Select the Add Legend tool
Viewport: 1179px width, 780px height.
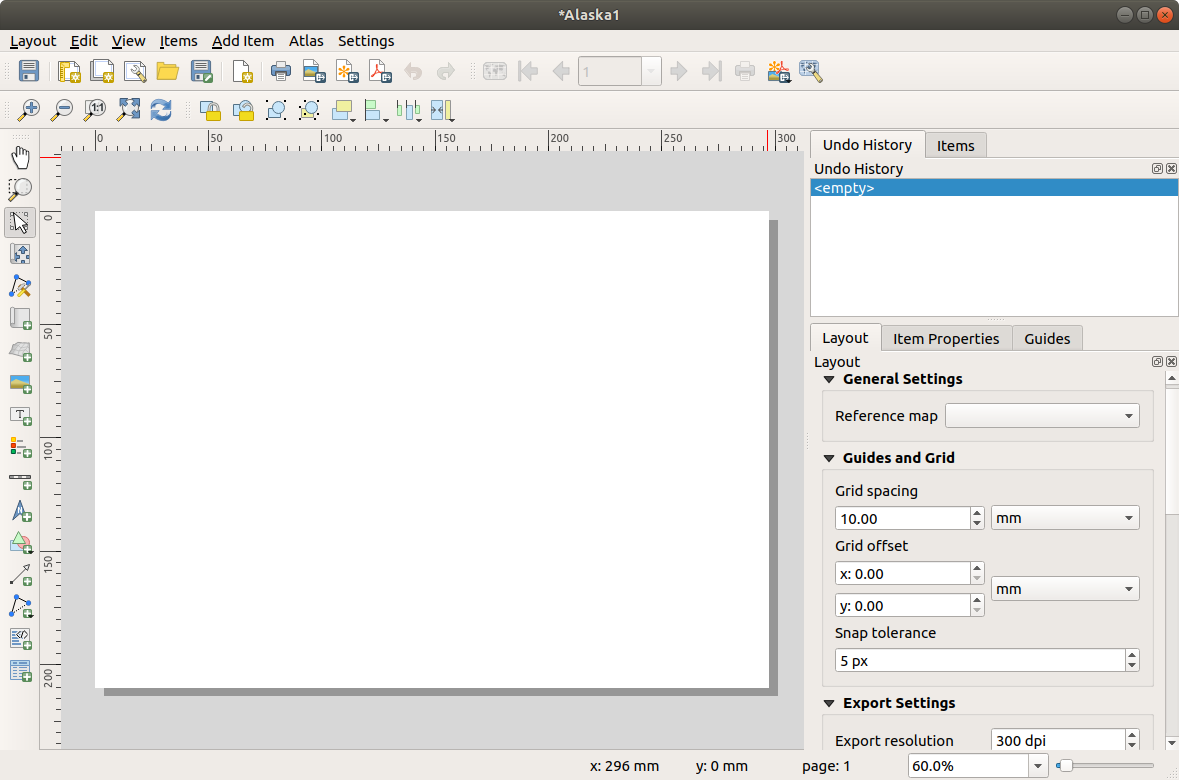[20, 447]
